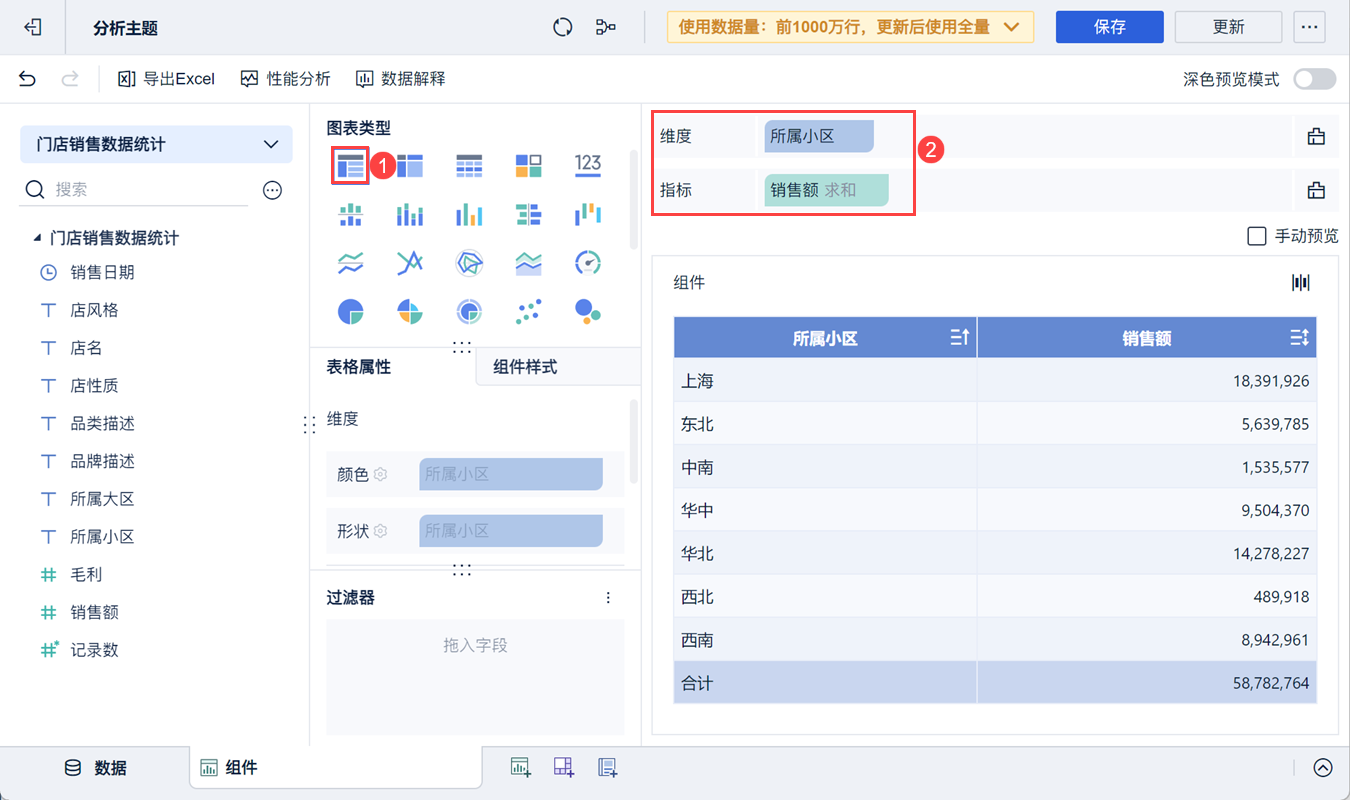Select the cross table chart type
Image resolution: width=1350 pixels, height=800 pixels.
coord(410,166)
